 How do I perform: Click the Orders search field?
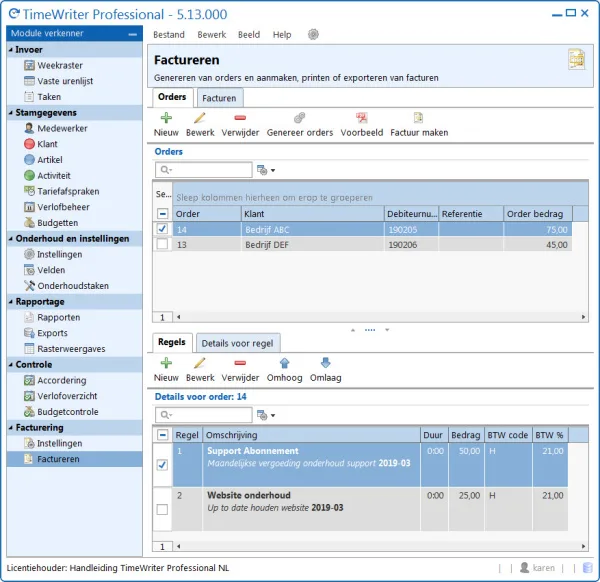pyautogui.click(x=204, y=170)
